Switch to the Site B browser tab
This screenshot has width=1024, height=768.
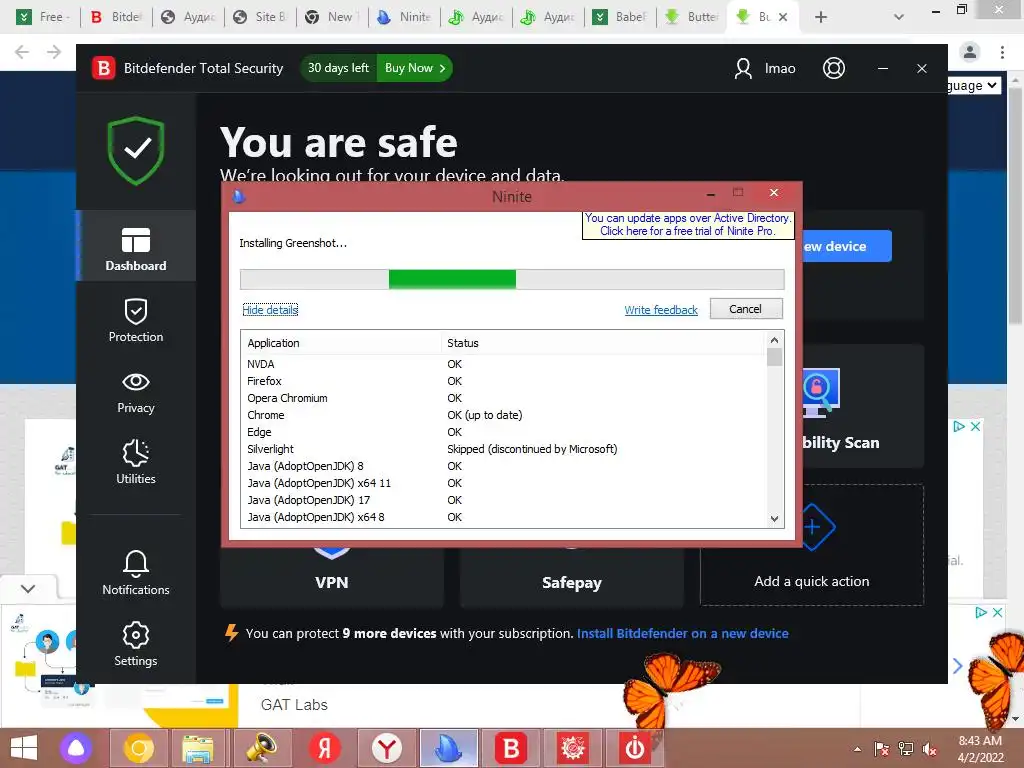tap(260, 17)
